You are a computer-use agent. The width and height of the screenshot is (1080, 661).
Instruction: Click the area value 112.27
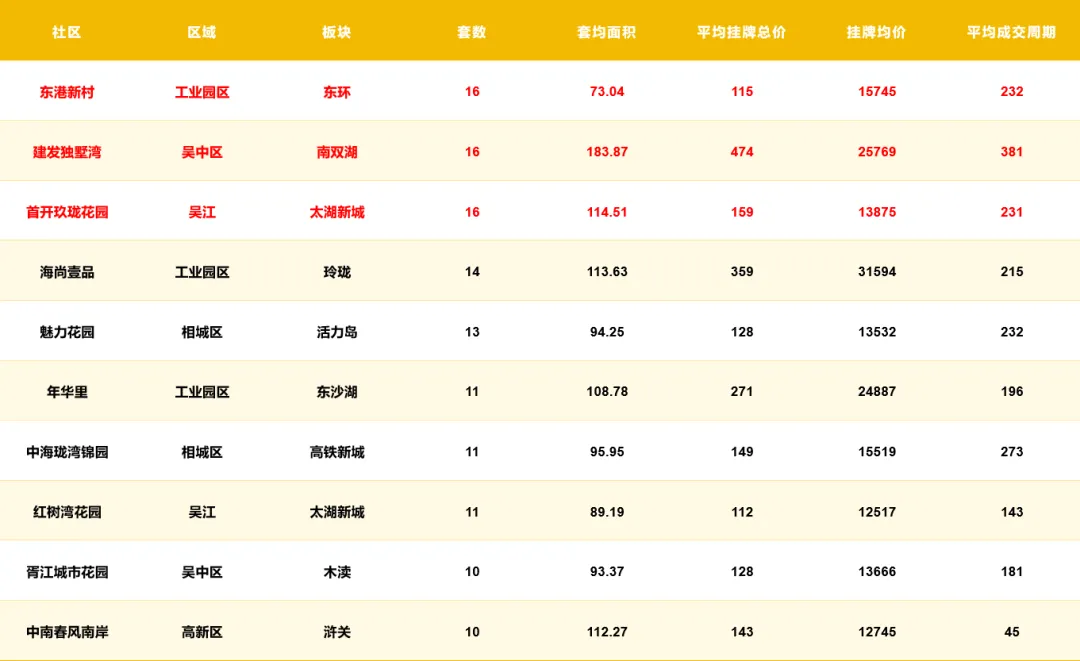(607, 631)
